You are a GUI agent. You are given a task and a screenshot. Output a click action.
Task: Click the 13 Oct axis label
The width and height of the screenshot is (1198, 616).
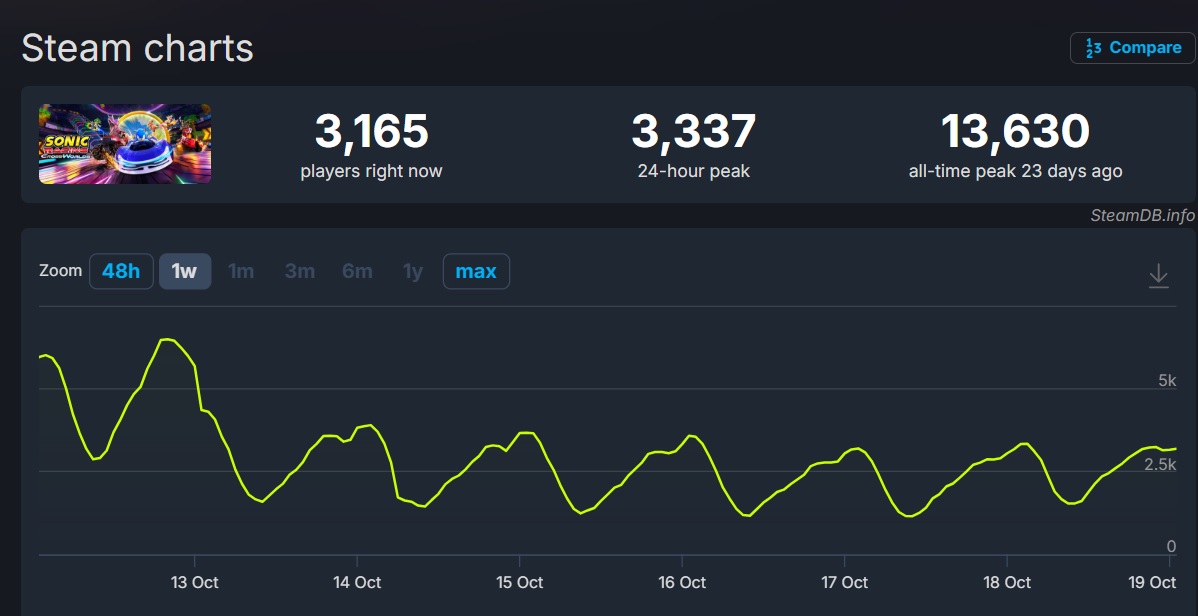tap(194, 582)
